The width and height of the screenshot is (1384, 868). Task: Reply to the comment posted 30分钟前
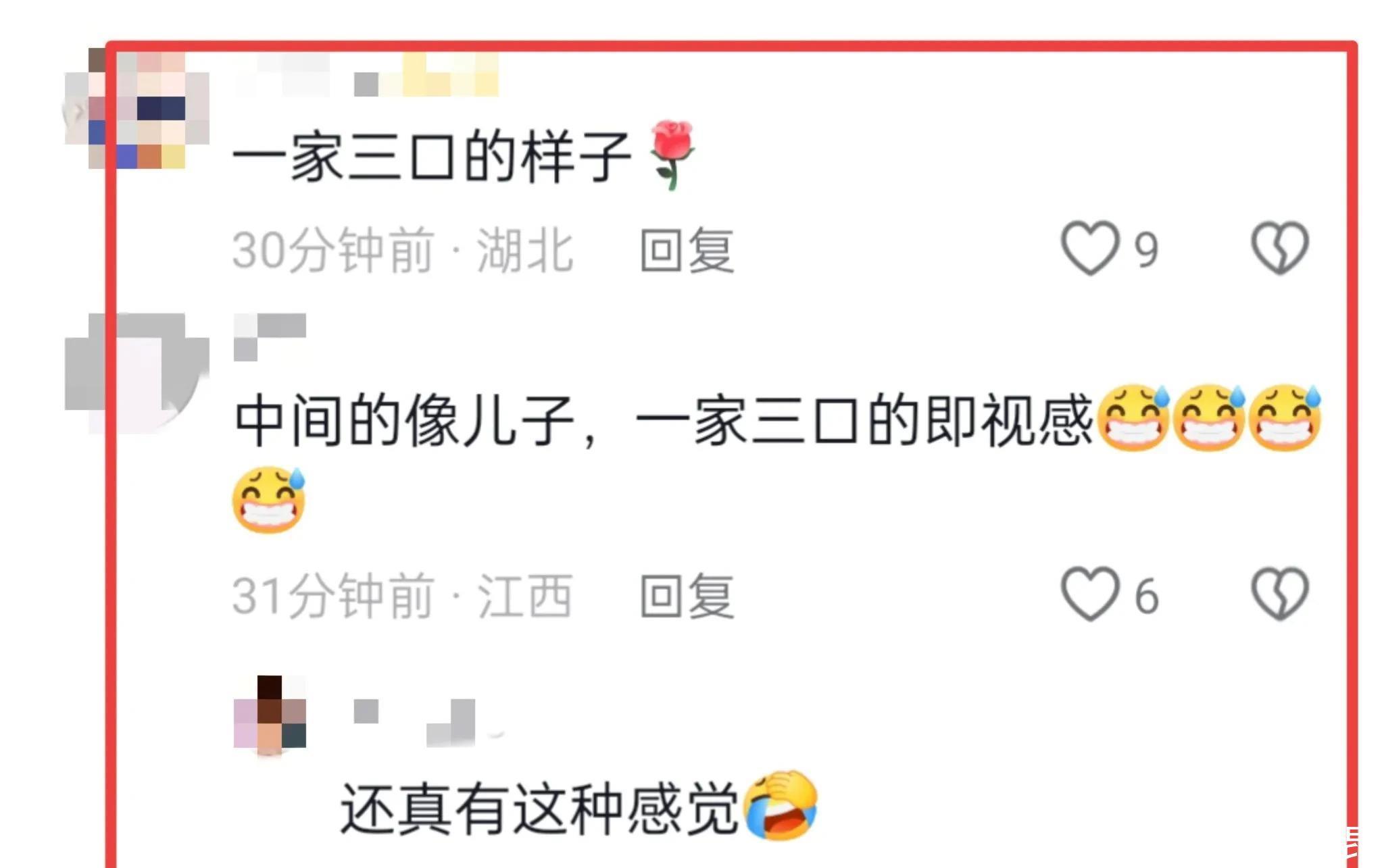(687, 250)
